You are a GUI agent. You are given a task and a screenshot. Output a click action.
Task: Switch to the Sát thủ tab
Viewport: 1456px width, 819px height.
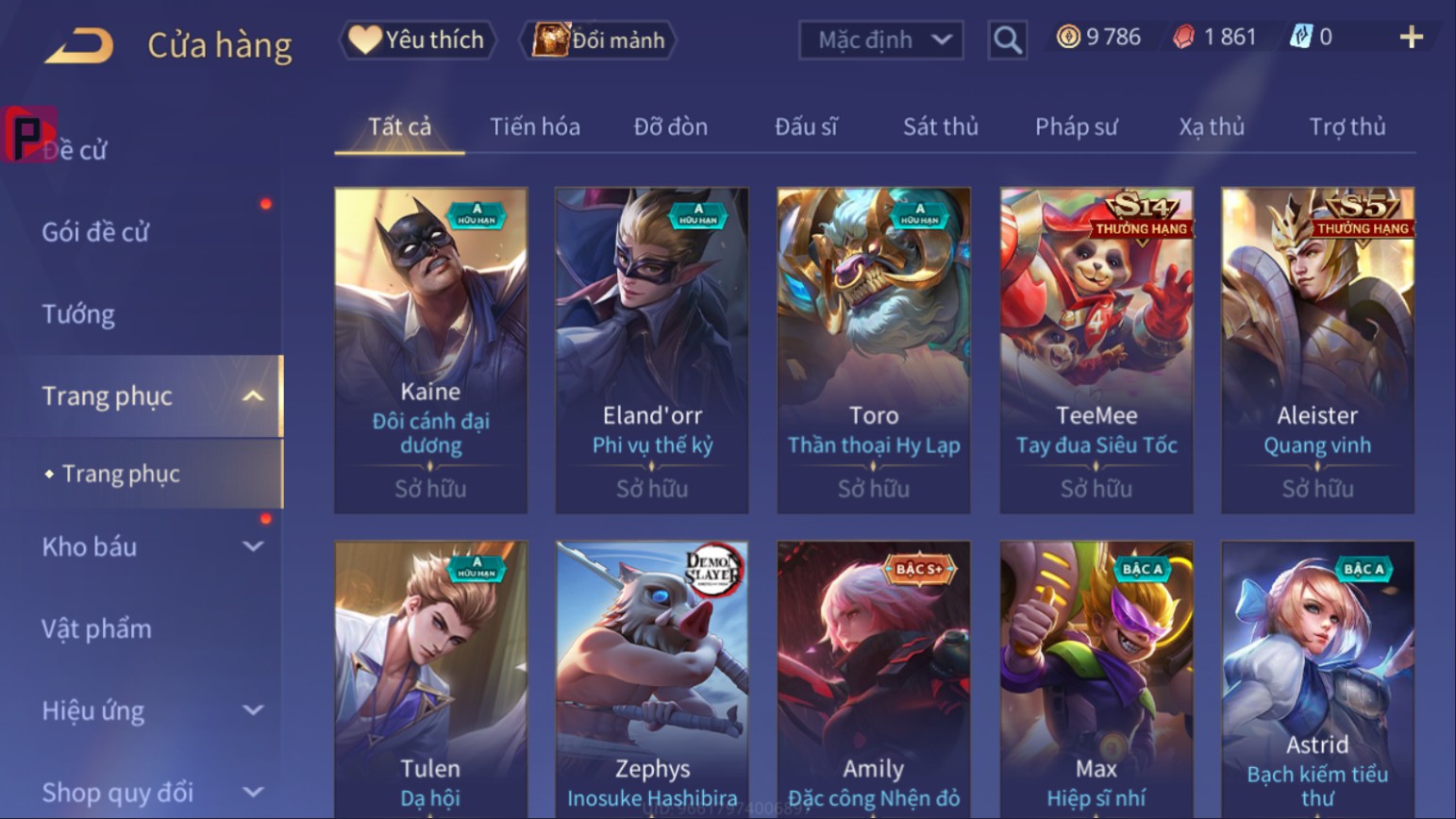(x=940, y=126)
